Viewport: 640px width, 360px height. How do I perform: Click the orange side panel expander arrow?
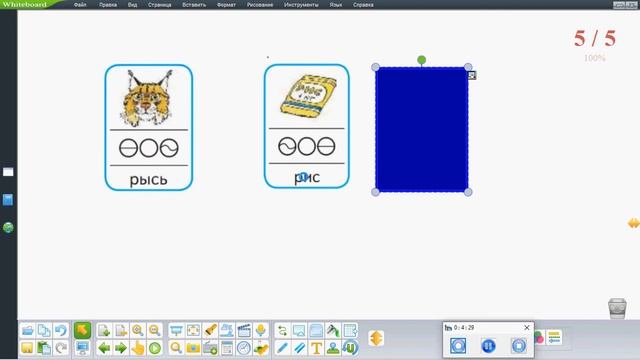tap(633, 223)
